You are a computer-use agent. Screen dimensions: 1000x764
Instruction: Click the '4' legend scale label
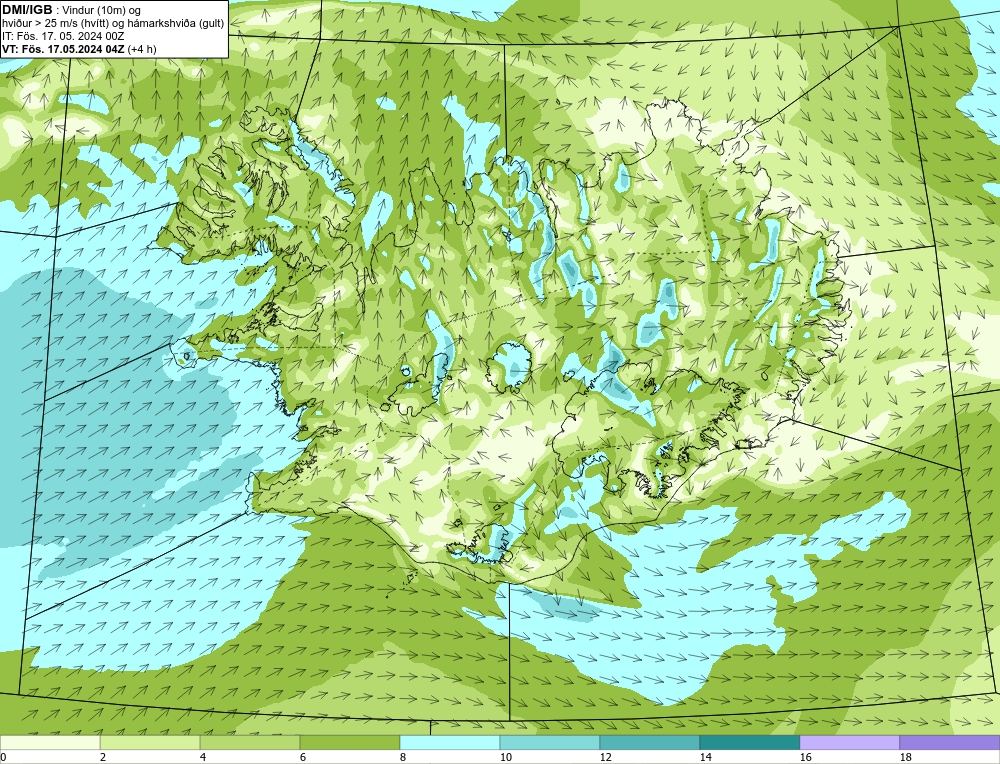click(x=203, y=757)
